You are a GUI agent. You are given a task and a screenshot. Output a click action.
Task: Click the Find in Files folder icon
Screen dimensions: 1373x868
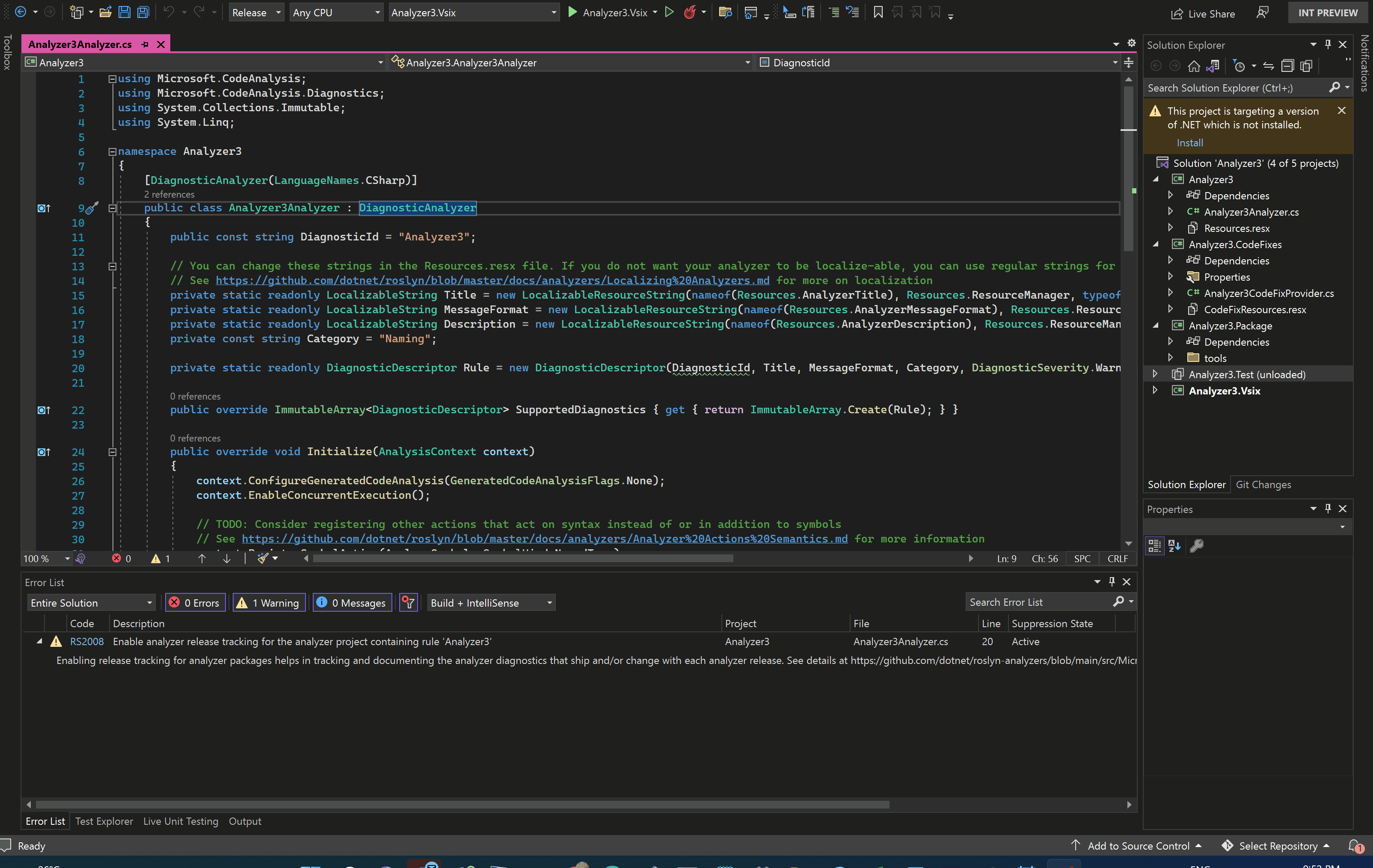coord(725,12)
